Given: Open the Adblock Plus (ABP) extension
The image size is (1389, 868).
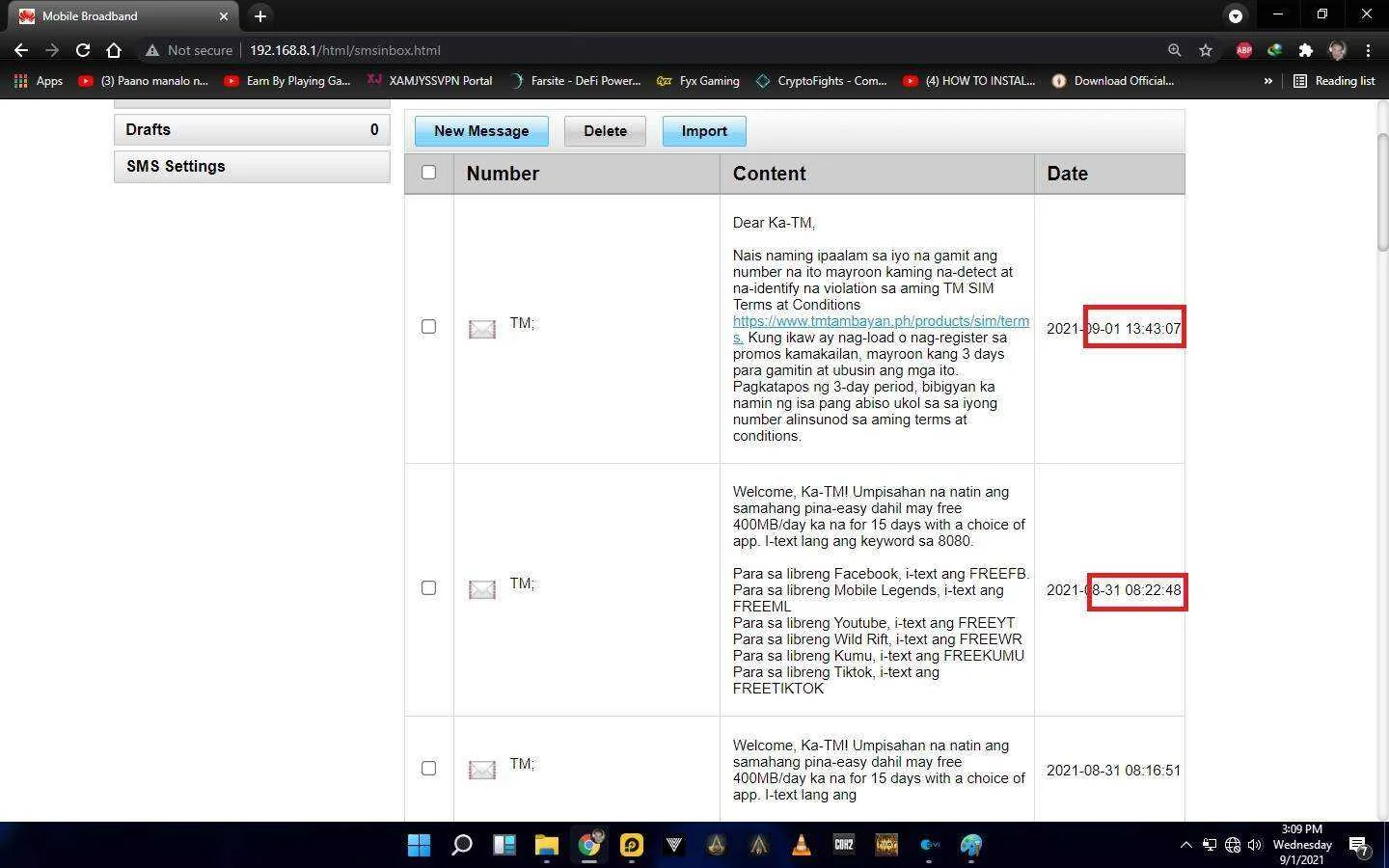Looking at the screenshot, I should [x=1244, y=50].
